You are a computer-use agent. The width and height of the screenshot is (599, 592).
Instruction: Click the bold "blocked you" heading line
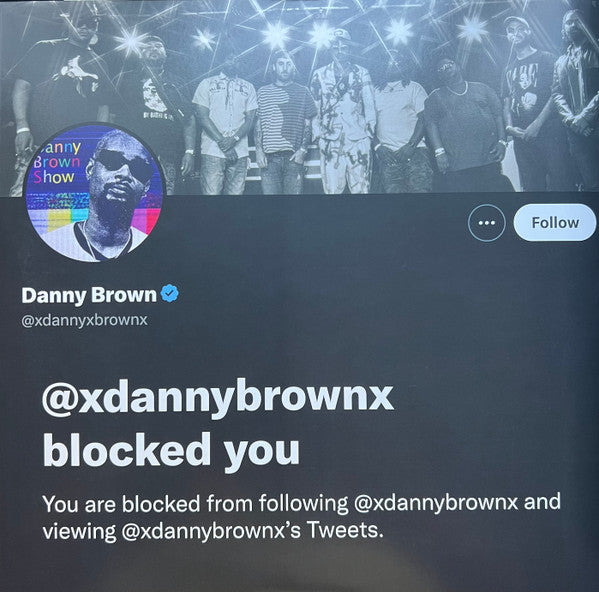click(x=171, y=452)
